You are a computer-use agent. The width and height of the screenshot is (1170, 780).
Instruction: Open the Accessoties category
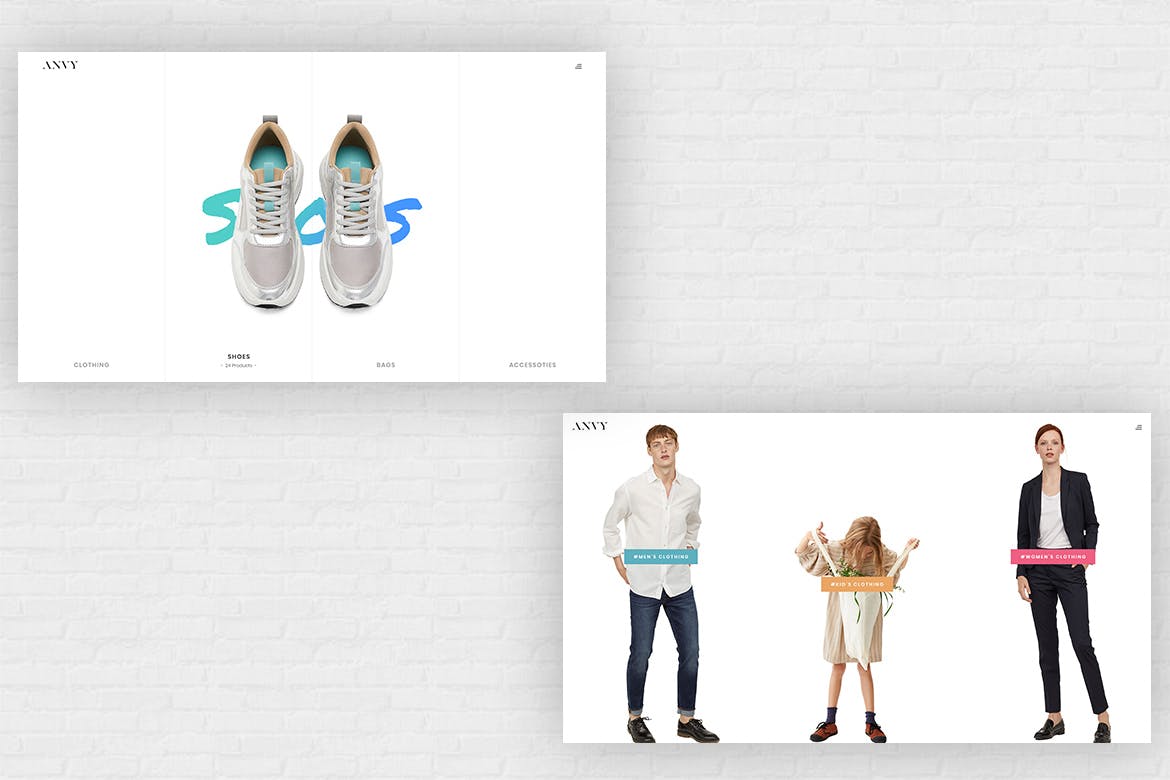pos(532,365)
